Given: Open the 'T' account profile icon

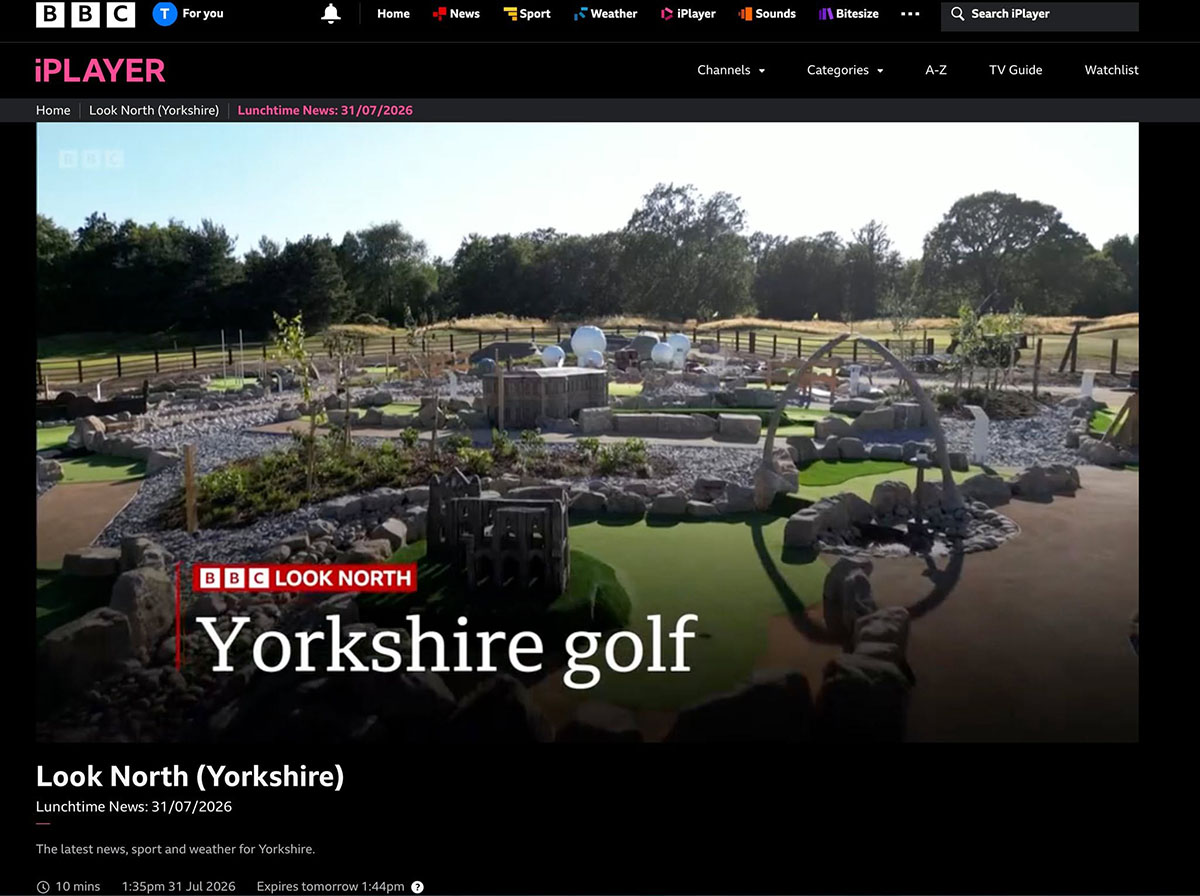Looking at the screenshot, I should coord(164,14).
